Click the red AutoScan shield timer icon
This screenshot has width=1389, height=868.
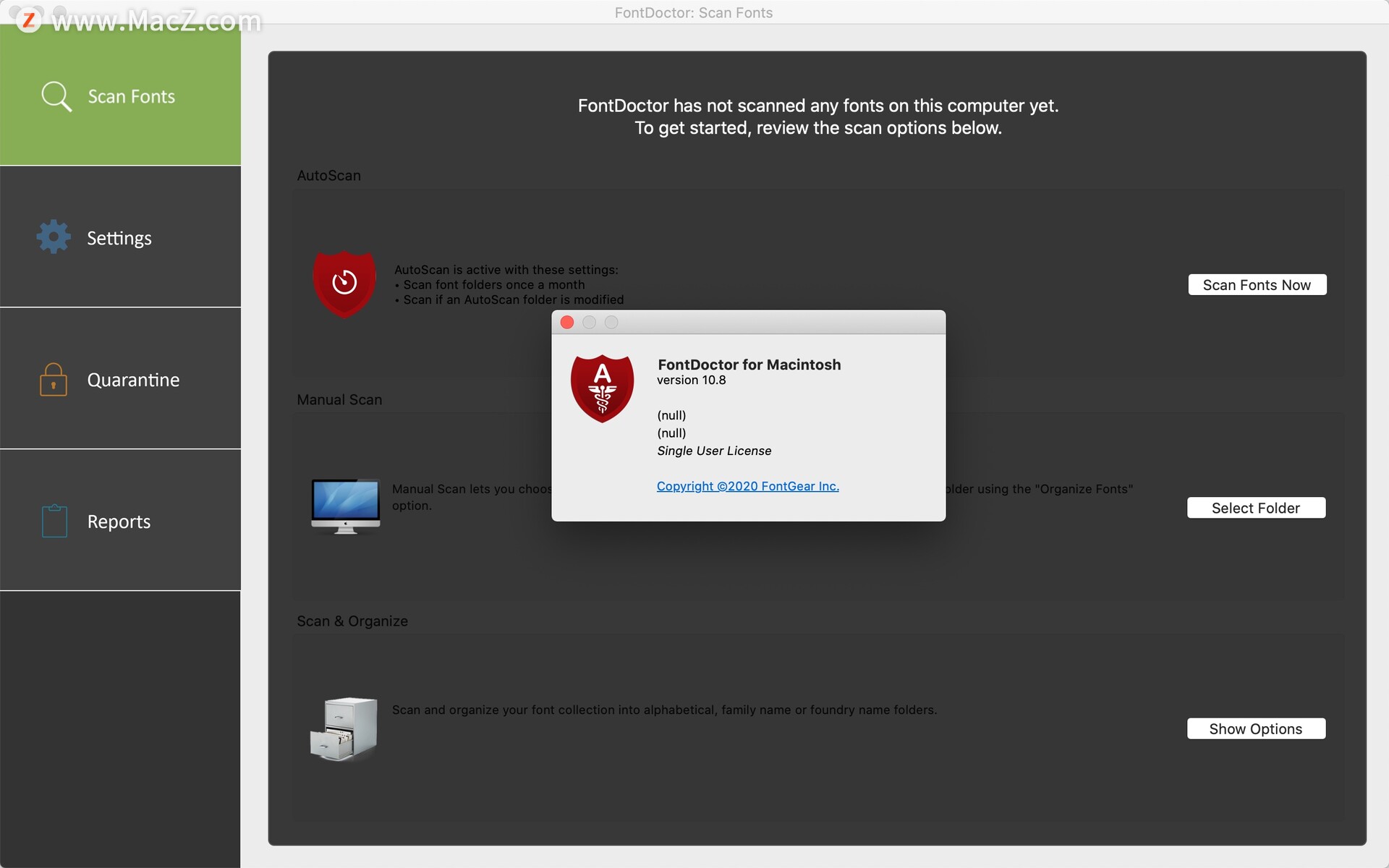click(x=344, y=284)
